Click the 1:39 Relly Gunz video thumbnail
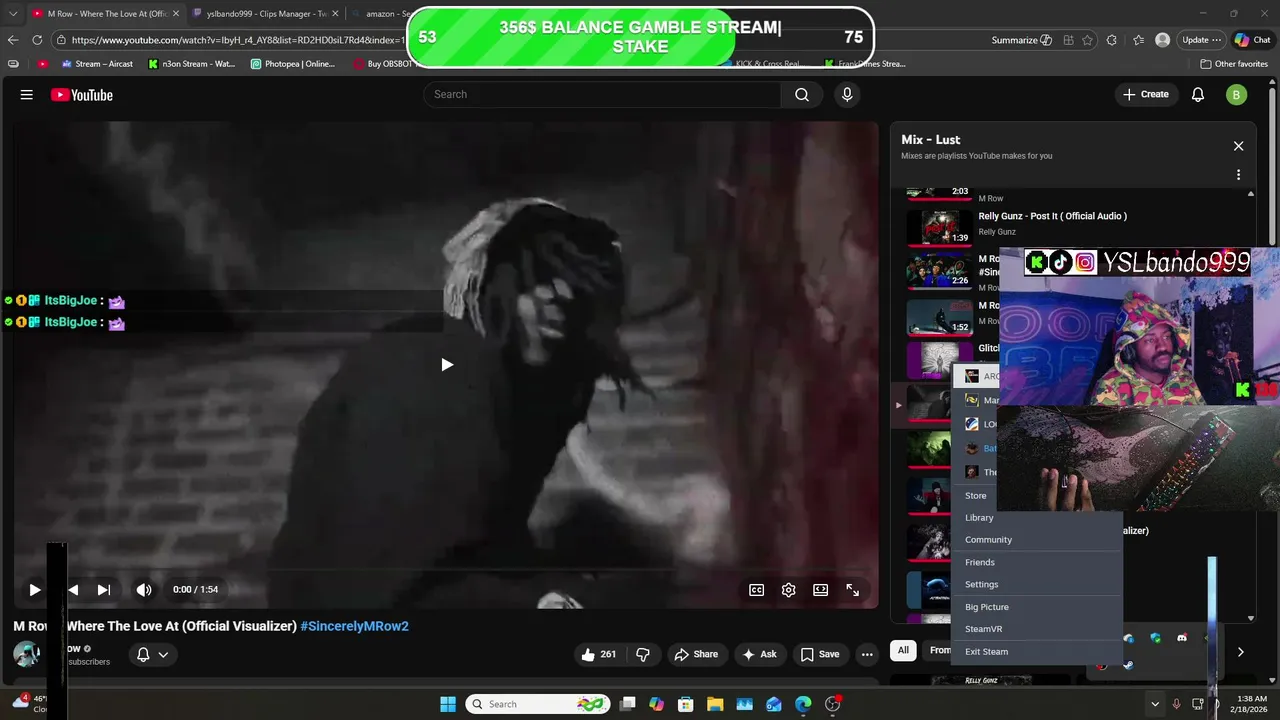This screenshot has width=1280, height=720. [x=939, y=227]
